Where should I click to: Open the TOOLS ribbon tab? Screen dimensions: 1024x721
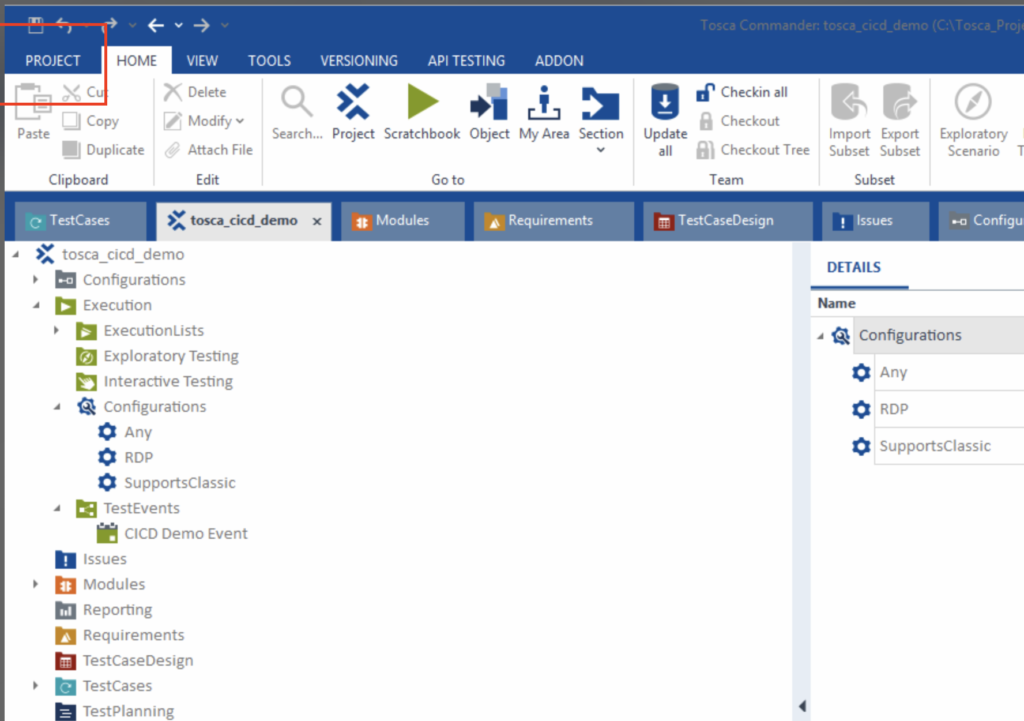coord(269,61)
